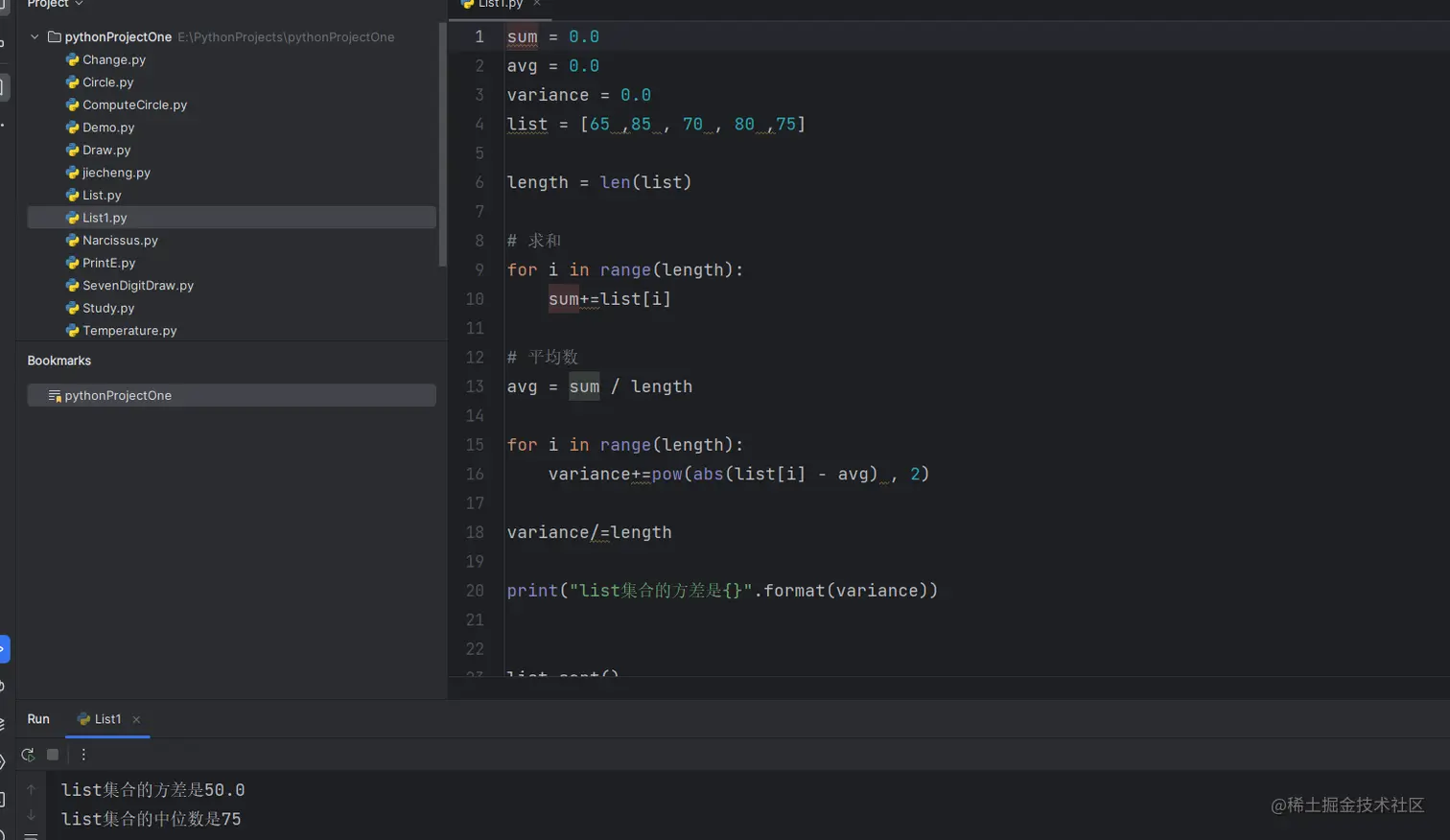Click 'sum+=list[i]' statement
Screen dimensions: 1450x840
pyautogui.click(x=609, y=299)
